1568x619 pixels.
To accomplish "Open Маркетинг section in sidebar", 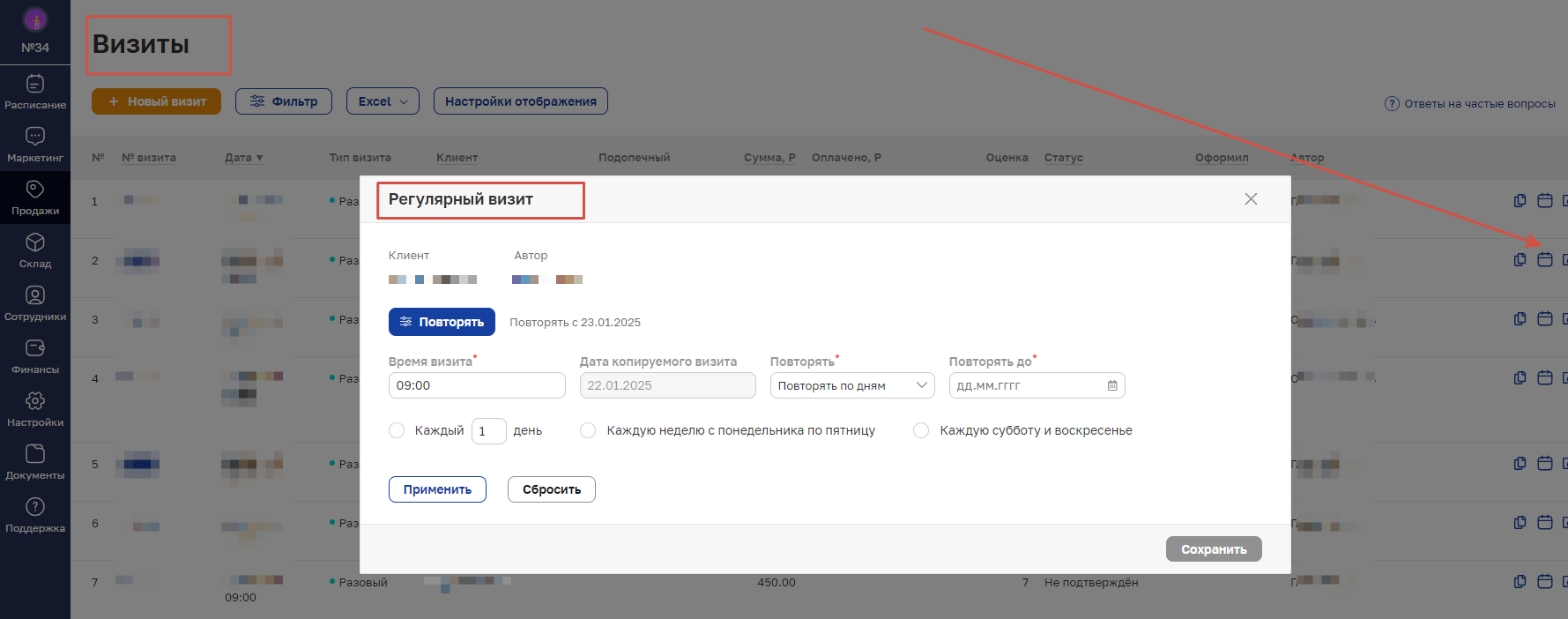I will pyautogui.click(x=35, y=145).
